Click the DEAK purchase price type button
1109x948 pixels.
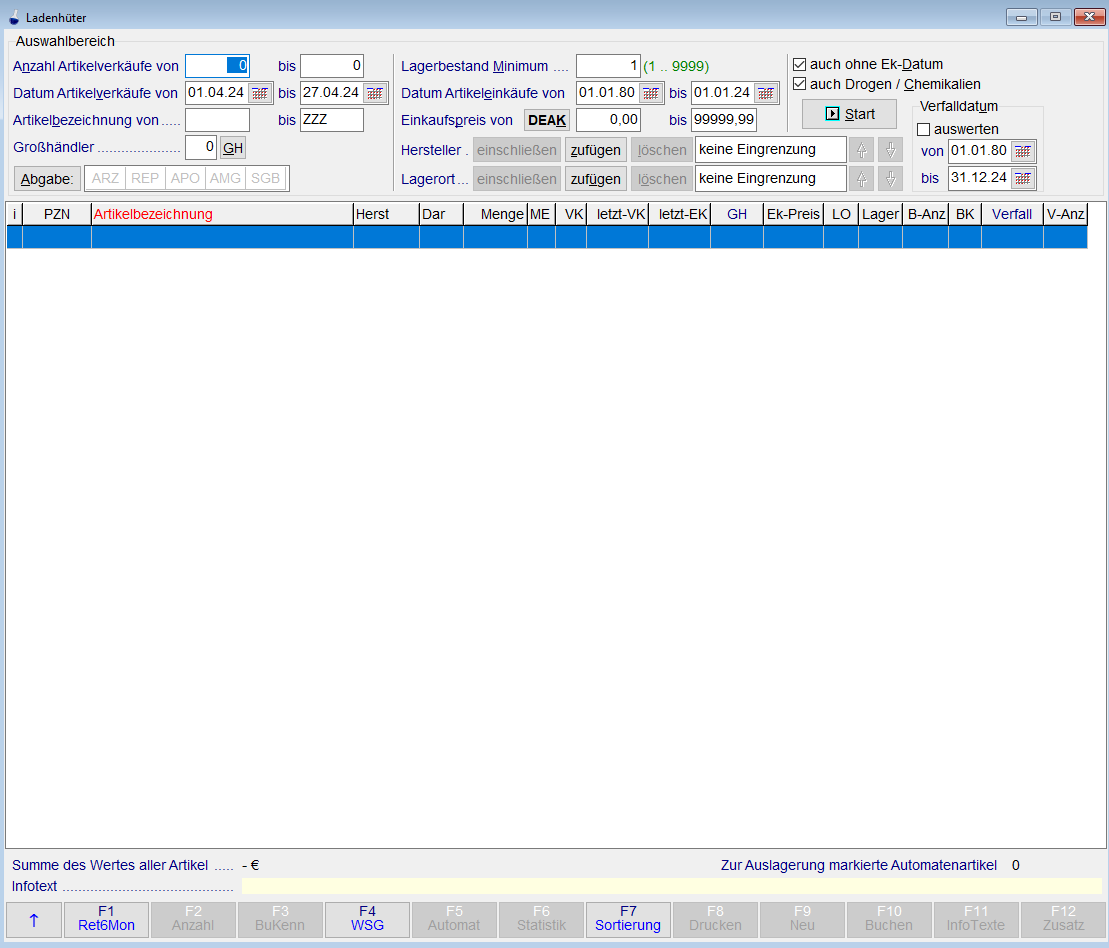(x=547, y=120)
